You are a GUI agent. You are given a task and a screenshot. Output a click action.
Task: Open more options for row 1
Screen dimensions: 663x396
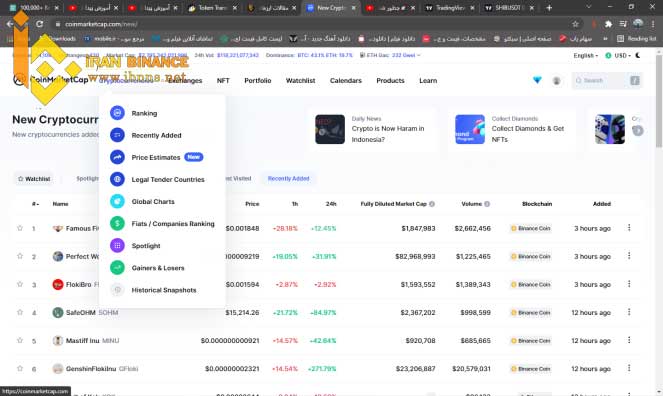coord(629,227)
